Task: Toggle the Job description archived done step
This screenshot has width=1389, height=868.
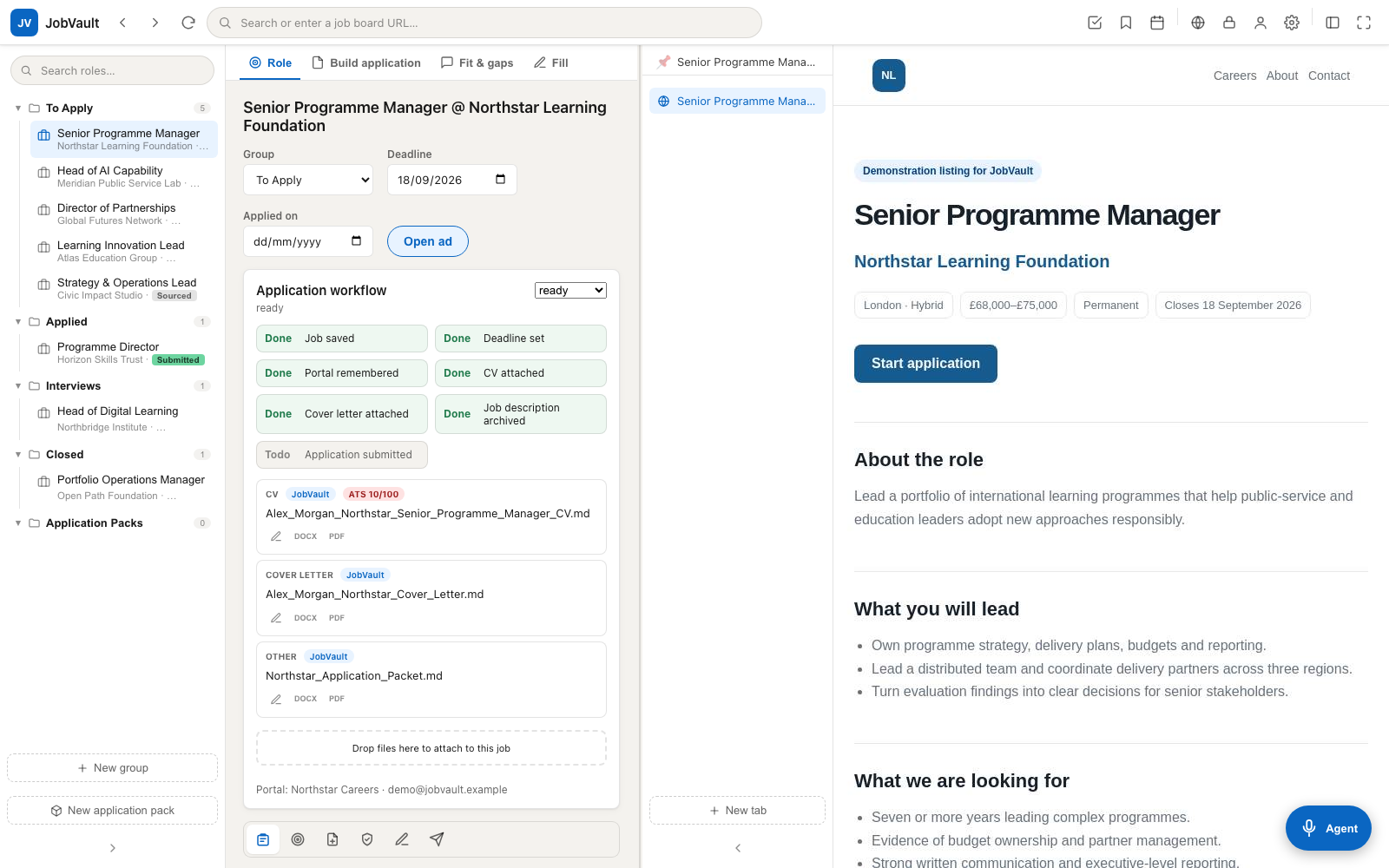Action: point(521,414)
